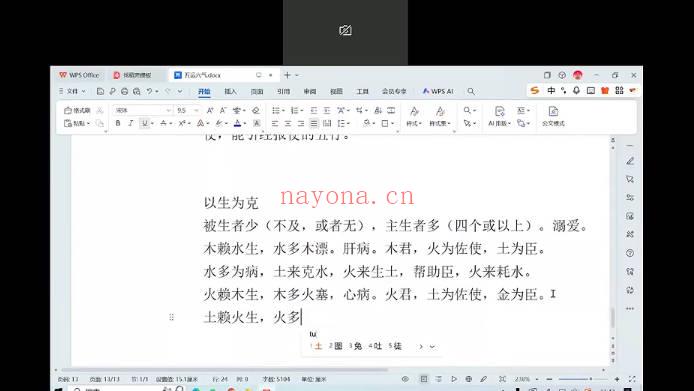
Task: Click the font color A swatch
Action: point(237,123)
